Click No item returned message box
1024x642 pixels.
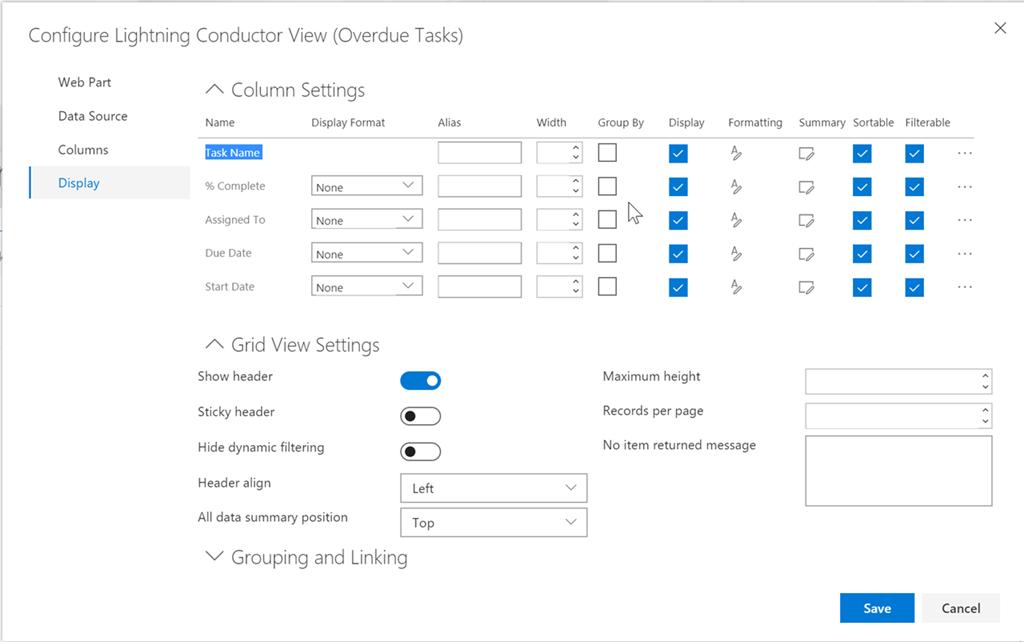point(899,471)
